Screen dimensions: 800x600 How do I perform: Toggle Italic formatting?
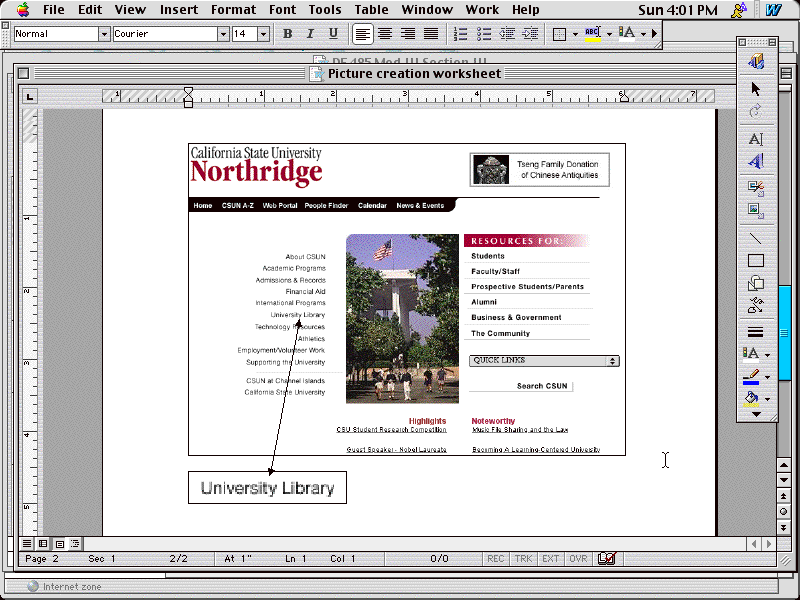click(310, 34)
